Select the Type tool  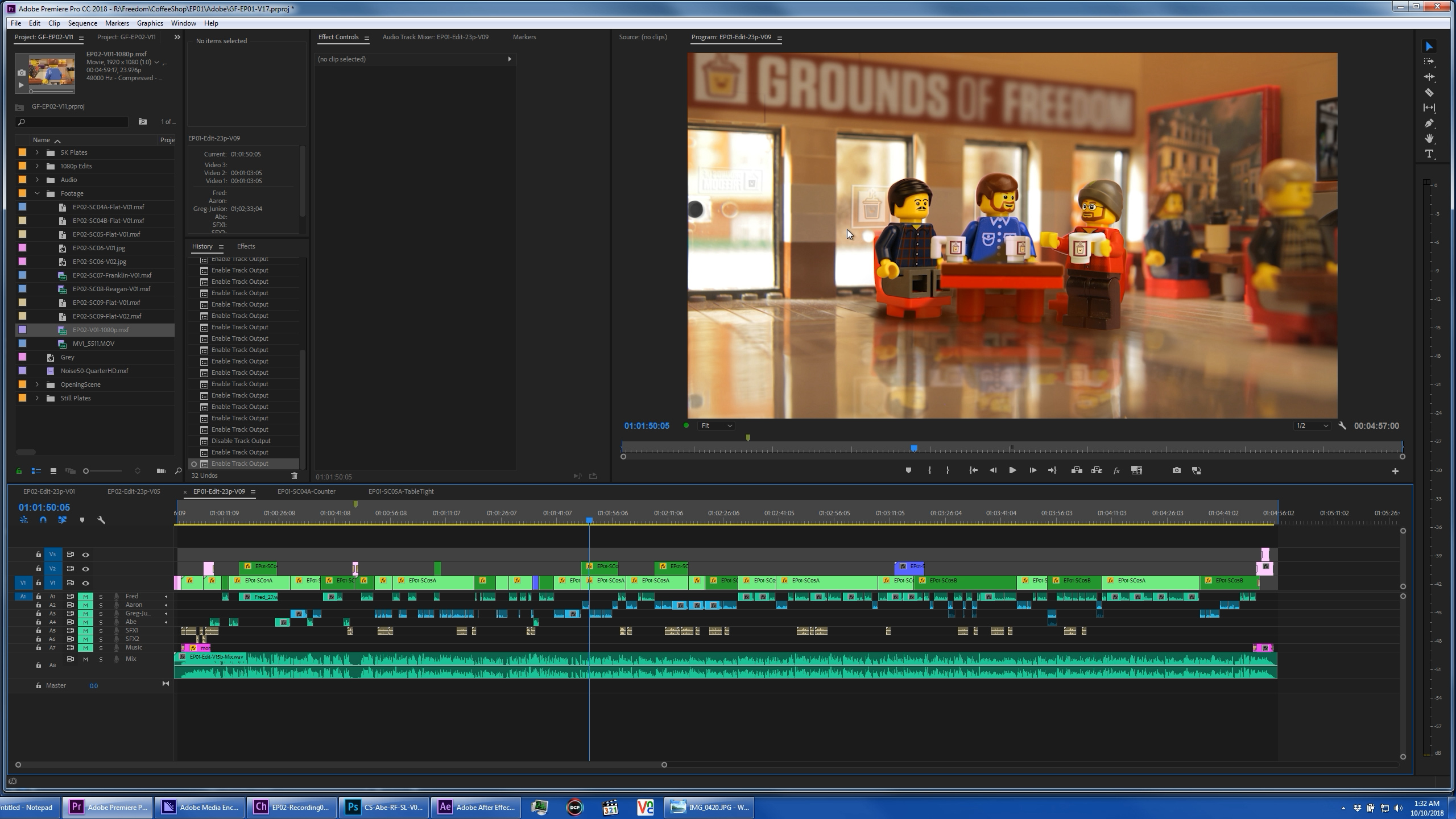(x=1429, y=154)
